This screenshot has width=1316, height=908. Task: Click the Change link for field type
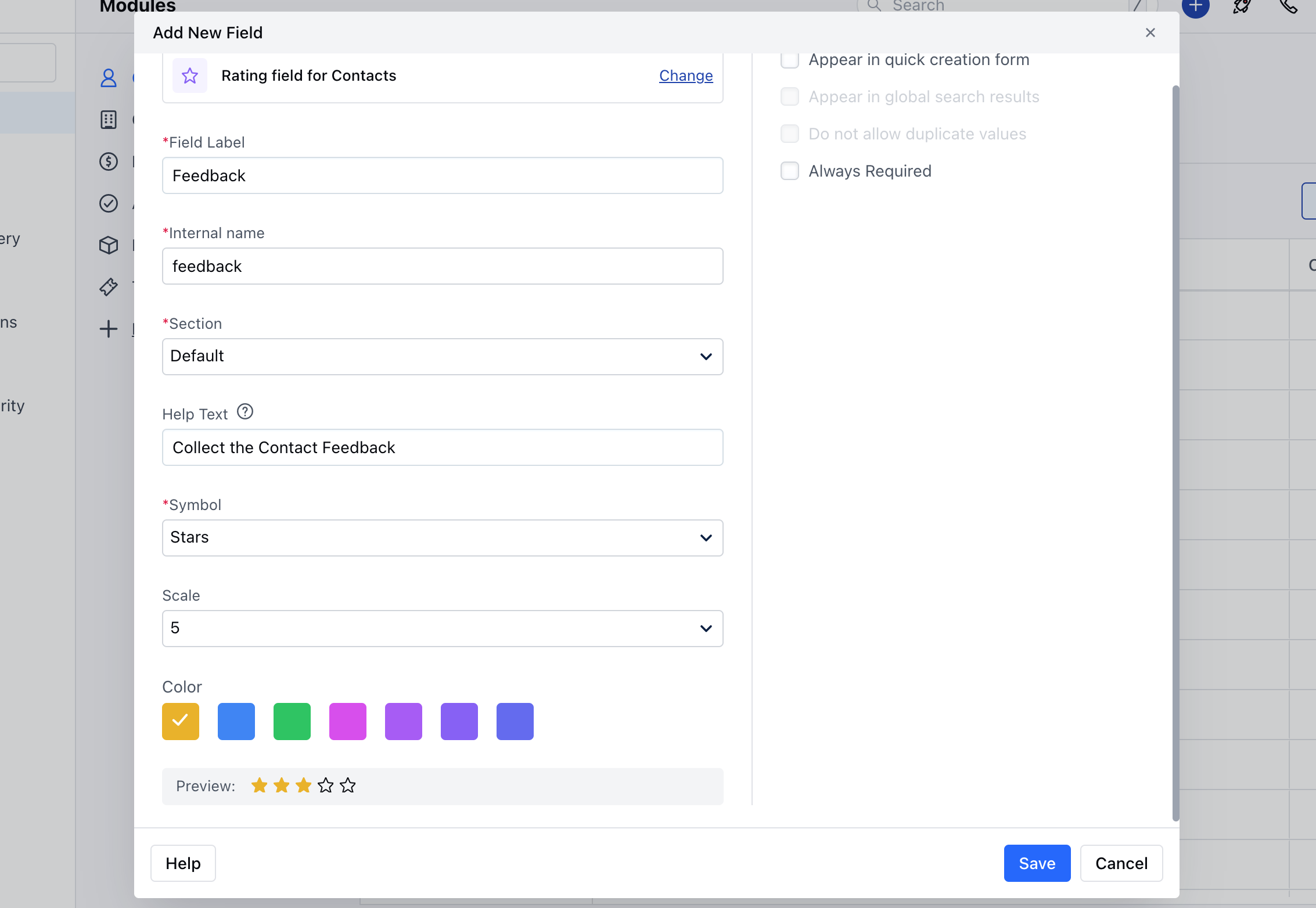pos(685,76)
